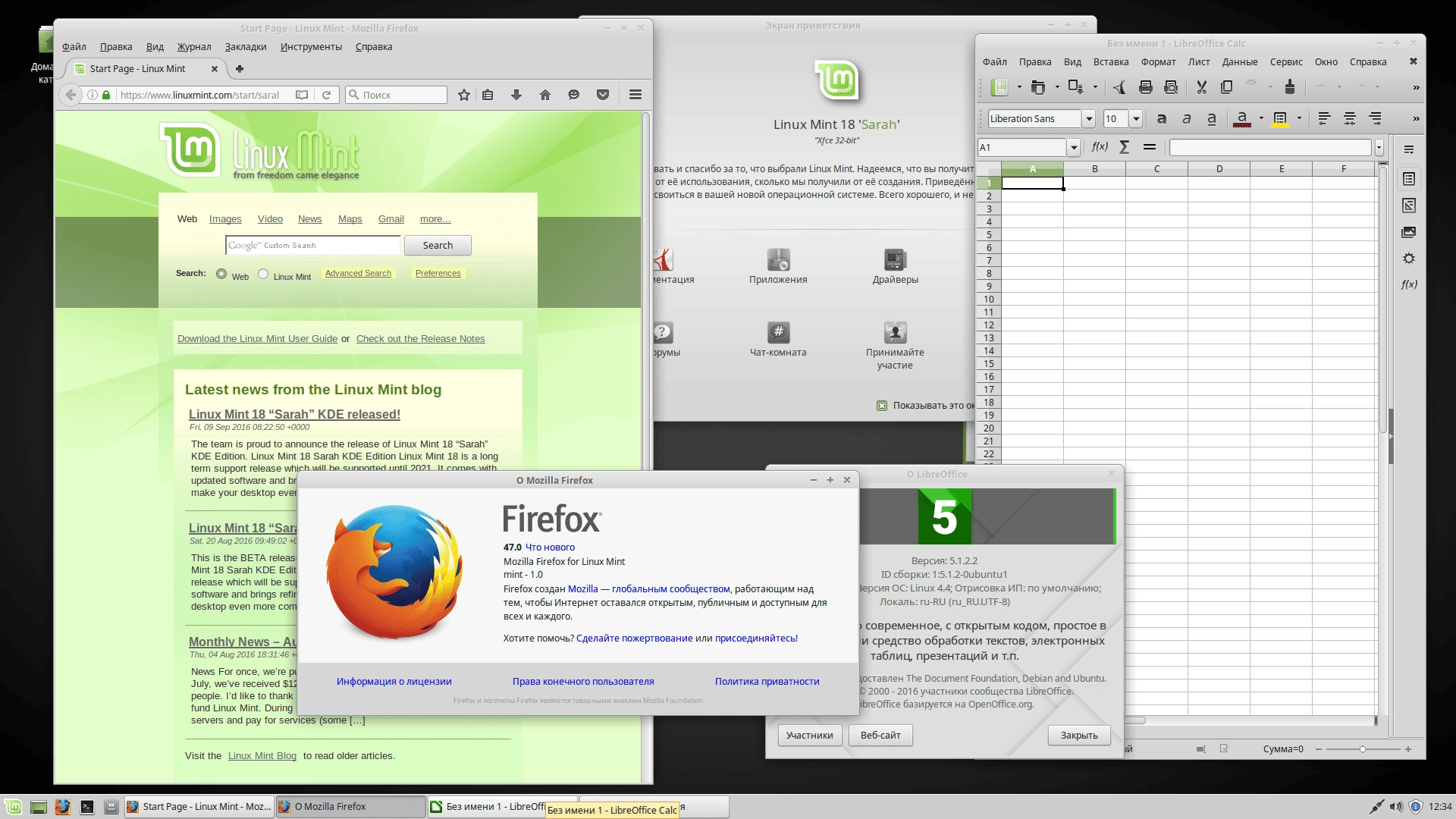Expand the standard toolbar overflow chevron
The width and height of the screenshot is (1456, 819).
pos(1416,88)
